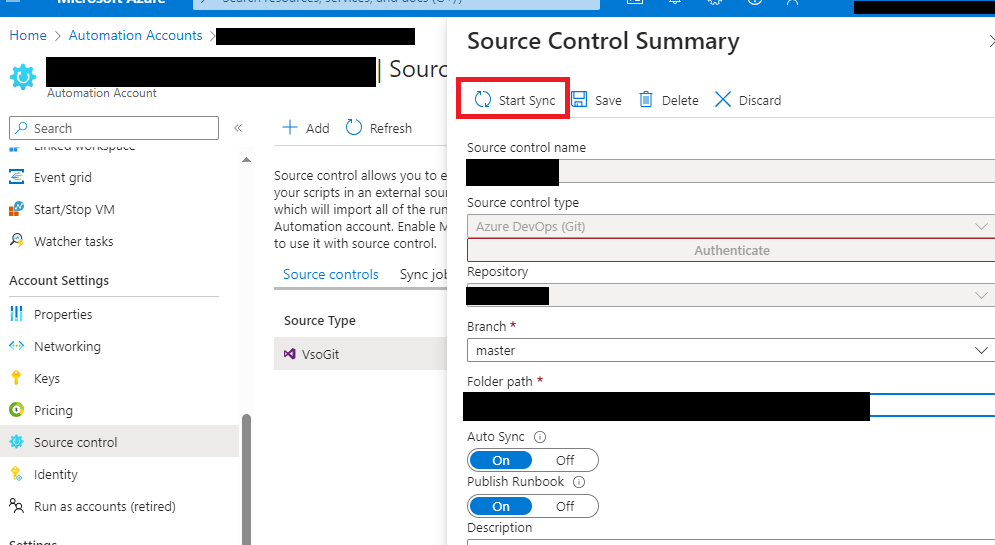Click the Identity key icon

click(16, 474)
